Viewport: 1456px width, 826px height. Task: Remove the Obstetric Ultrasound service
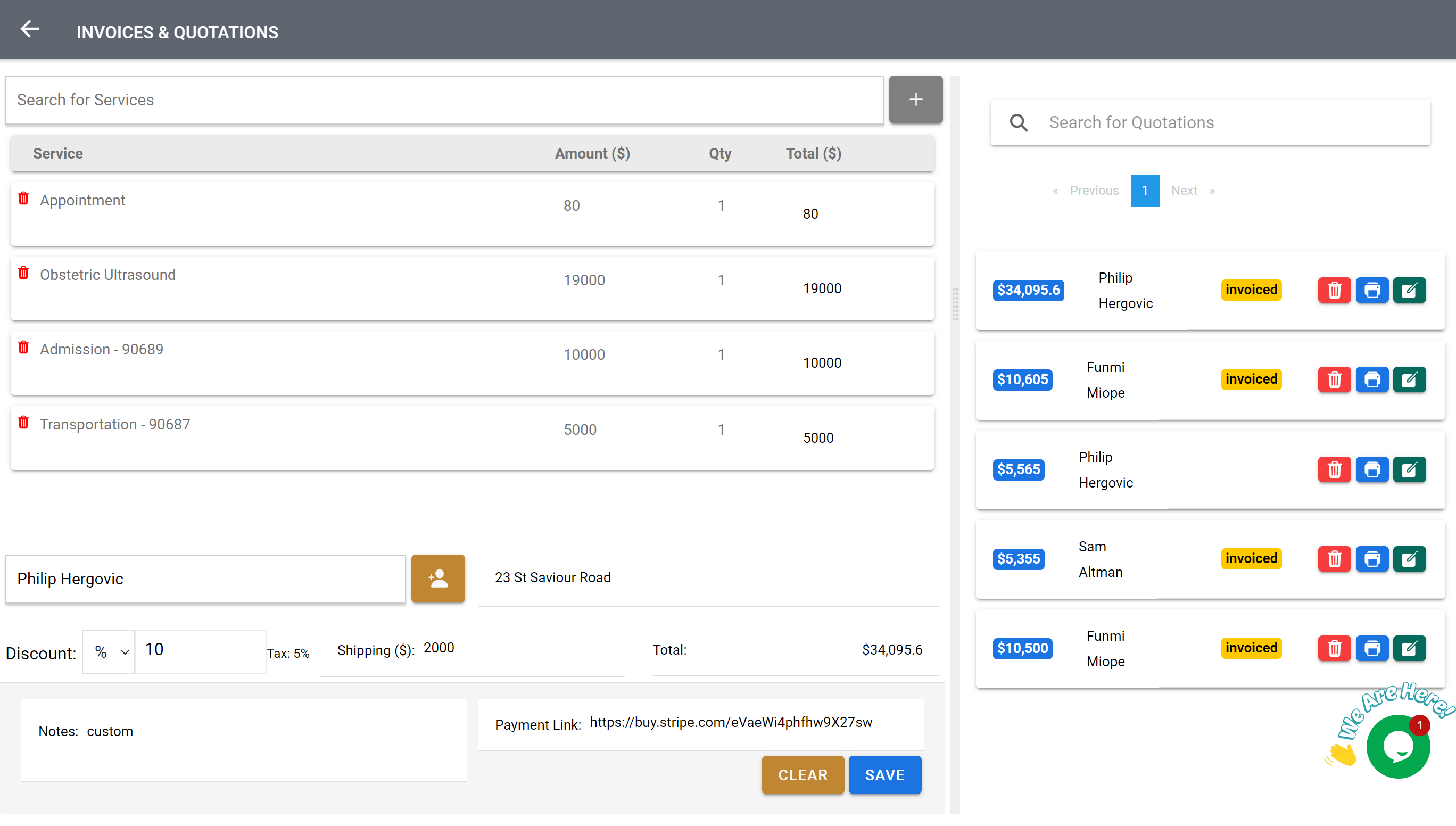pyautogui.click(x=23, y=273)
